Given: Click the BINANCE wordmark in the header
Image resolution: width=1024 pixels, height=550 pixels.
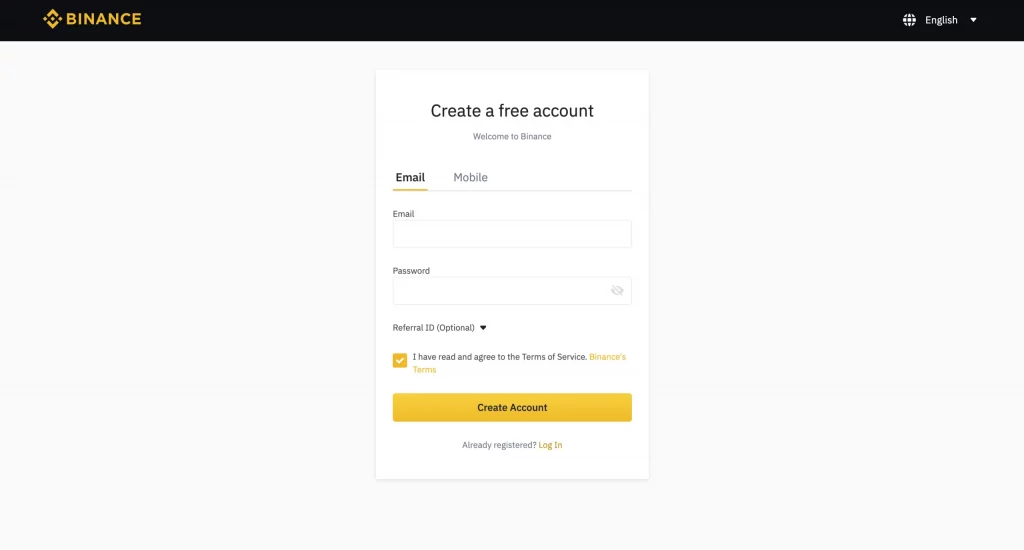Looking at the screenshot, I should pyautogui.click(x=103, y=19).
